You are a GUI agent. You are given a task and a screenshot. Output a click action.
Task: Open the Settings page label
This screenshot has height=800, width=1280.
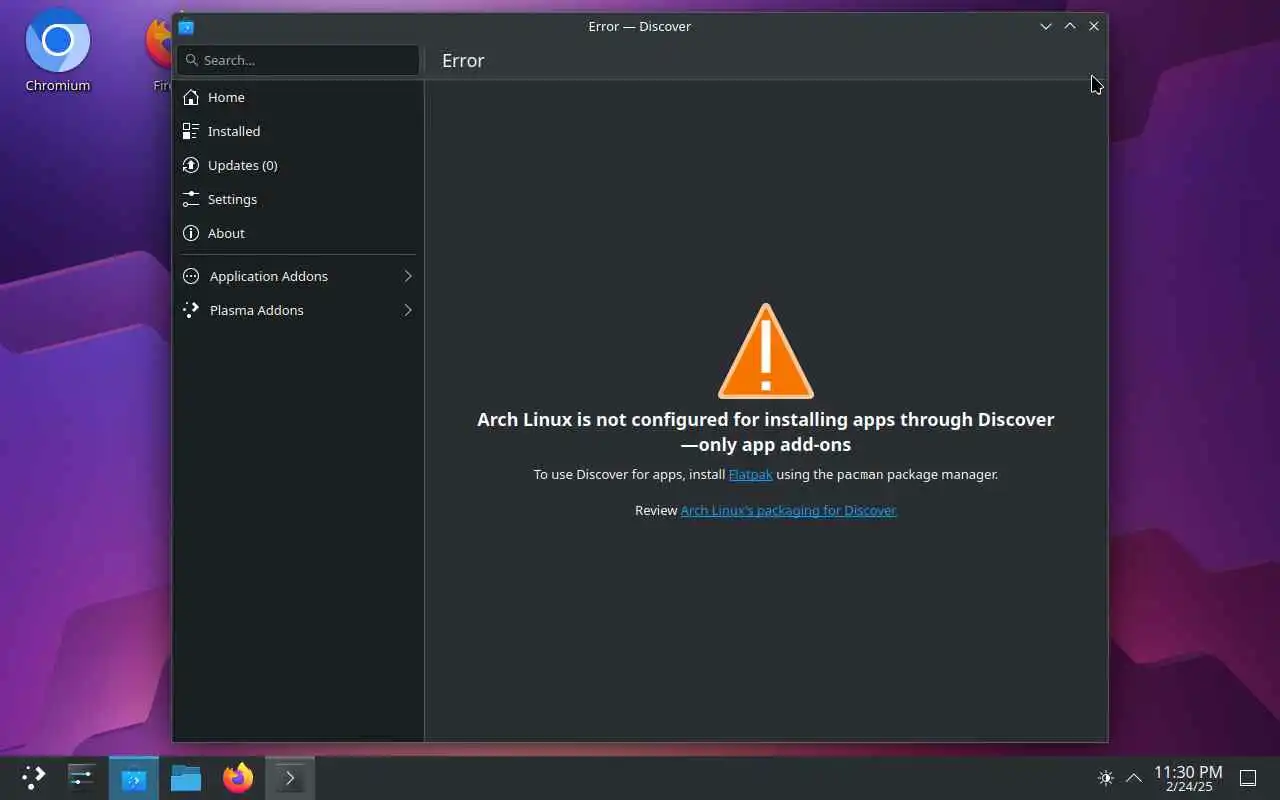pos(232,199)
